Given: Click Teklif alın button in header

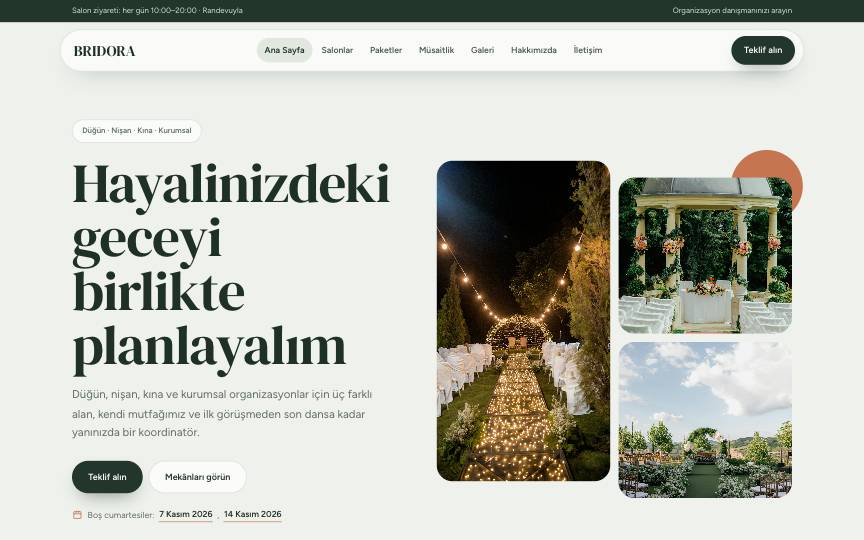Looking at the screenshot, I should 763,50.
